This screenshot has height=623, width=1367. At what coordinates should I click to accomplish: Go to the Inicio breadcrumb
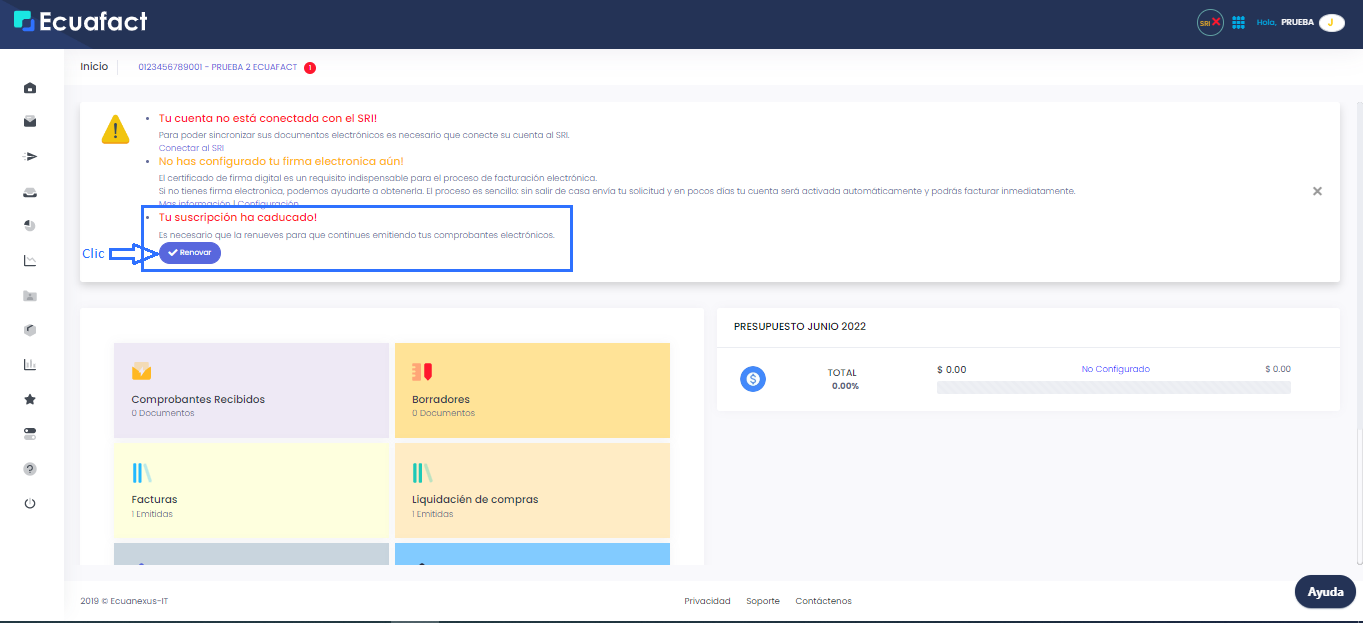point(94,67)
